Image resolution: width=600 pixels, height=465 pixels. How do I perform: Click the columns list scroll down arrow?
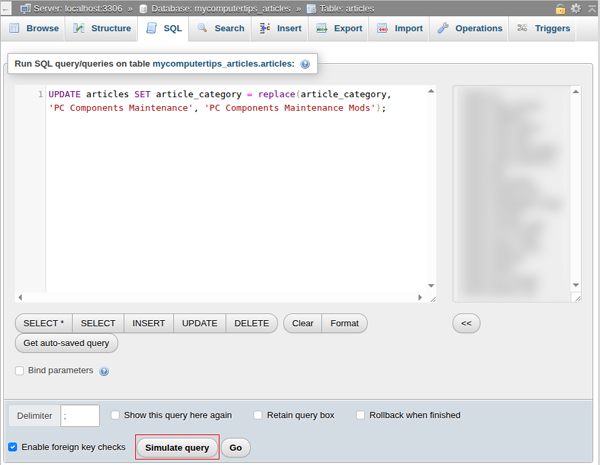point(576,285)
